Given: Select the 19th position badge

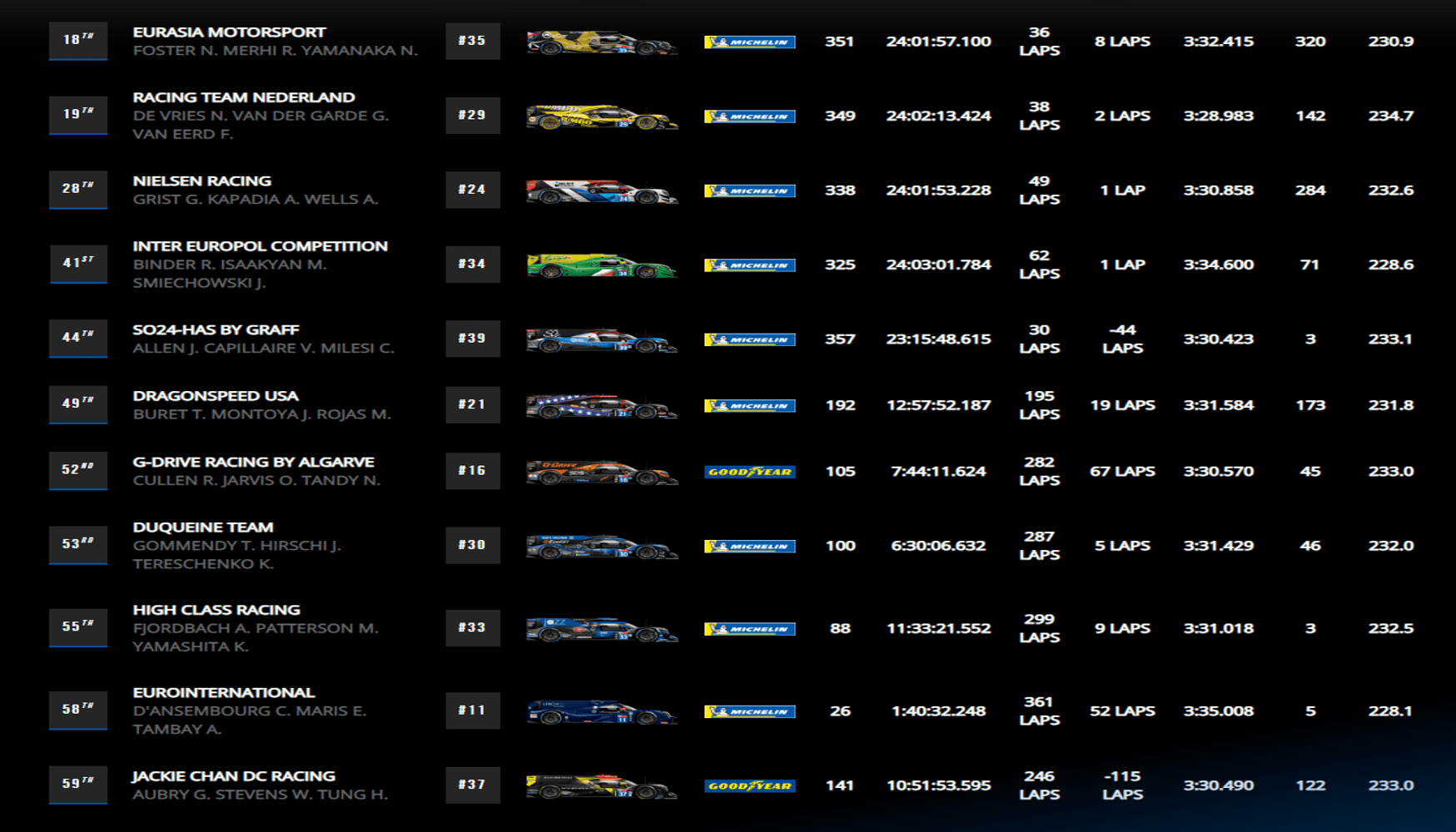Looking at the screenshot, I should click(x=78, y=115).
